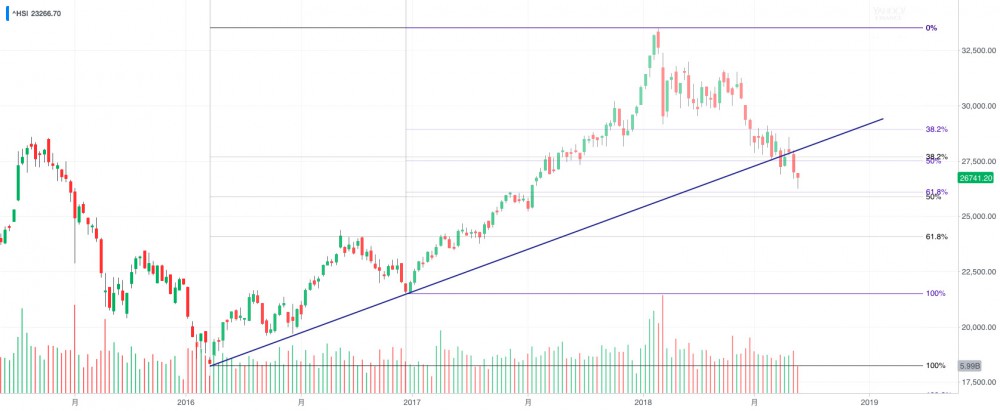Click the black 61.8% label below 25,000
Image resolution: width=1000 pixels, height=411 pixels.
coord(936,237)
